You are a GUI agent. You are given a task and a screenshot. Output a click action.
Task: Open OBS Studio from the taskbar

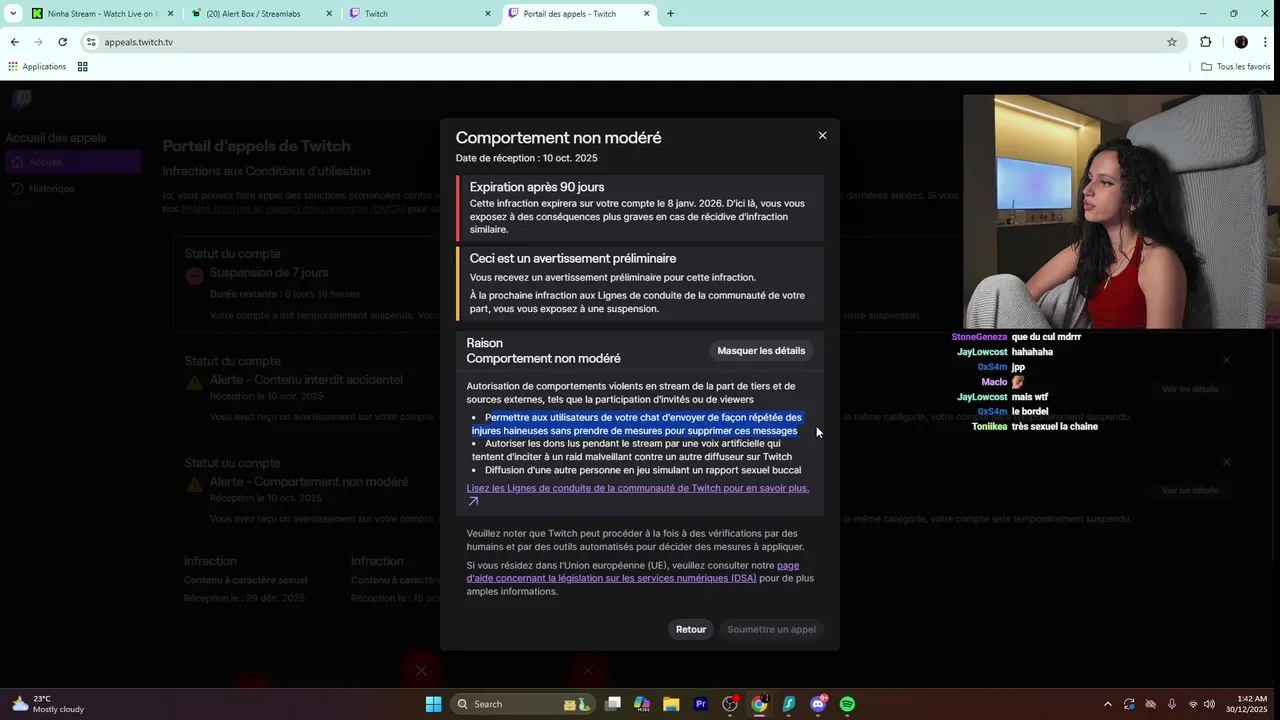pos(730,704)
